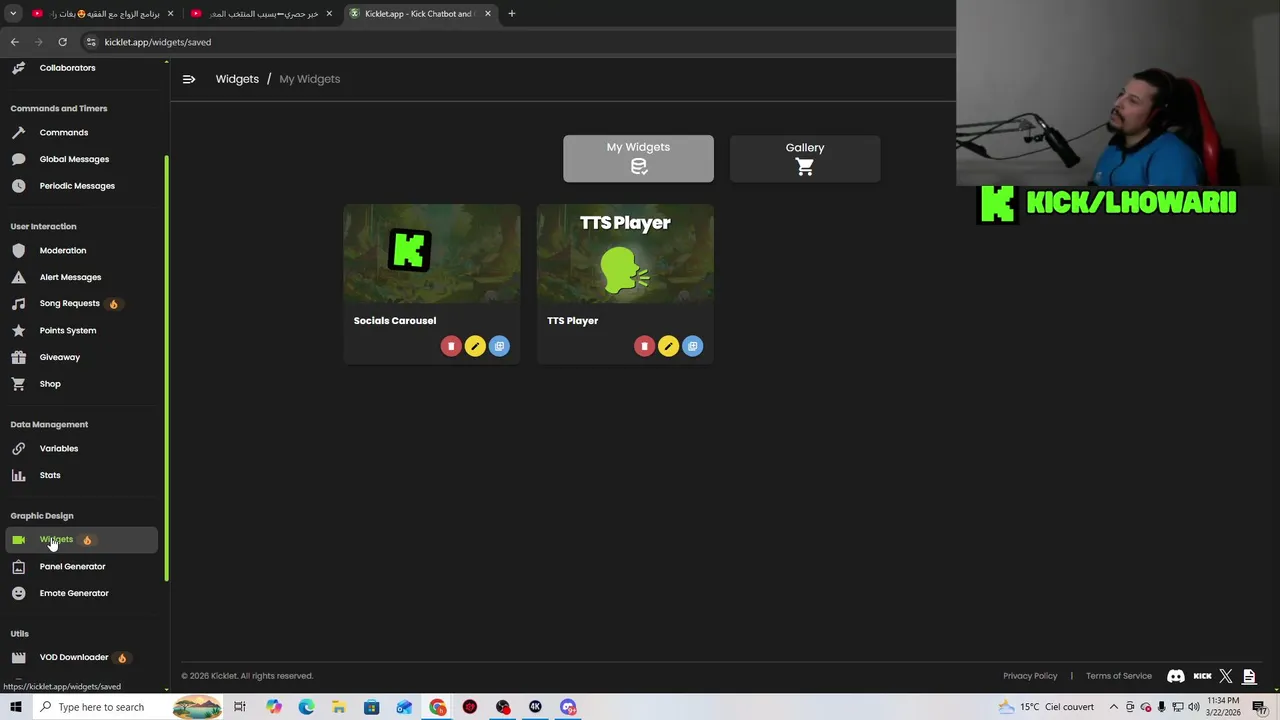Screen dimensions: 1280x720
Task: Go to Widgets breadcrumb
Action: (237, 79)
